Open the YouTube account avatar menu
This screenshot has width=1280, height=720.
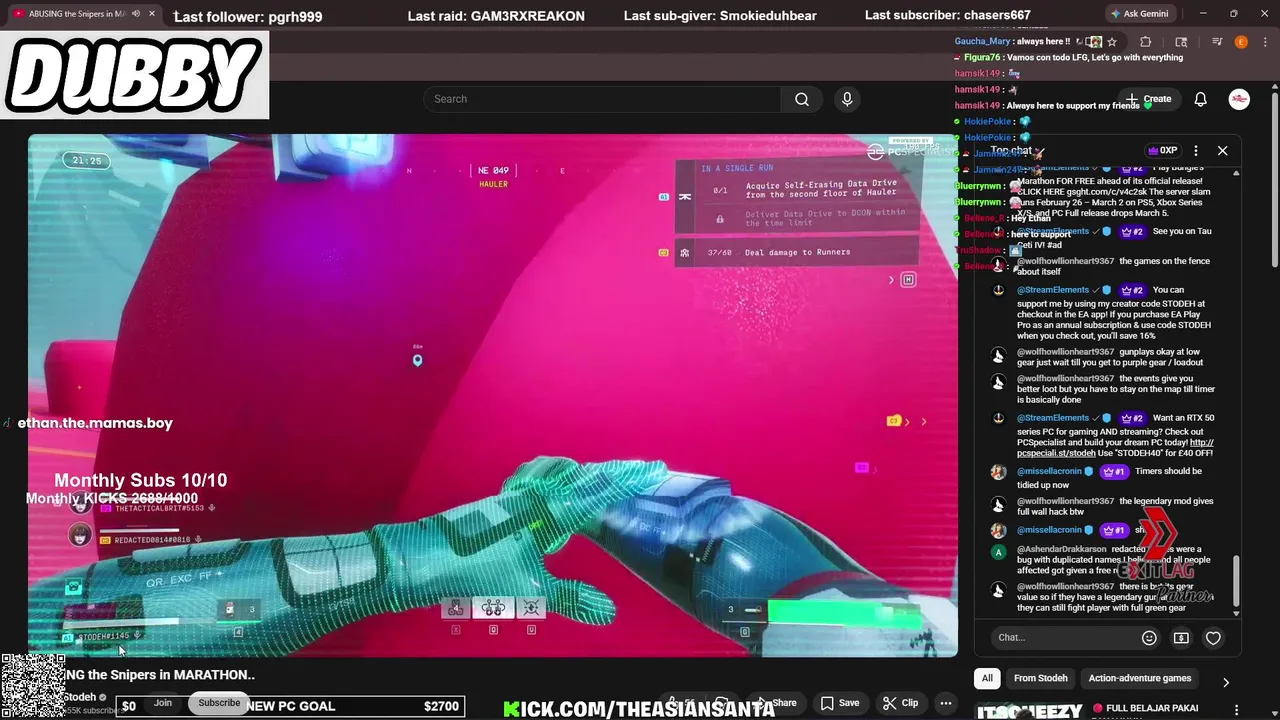coord(1239,99)
